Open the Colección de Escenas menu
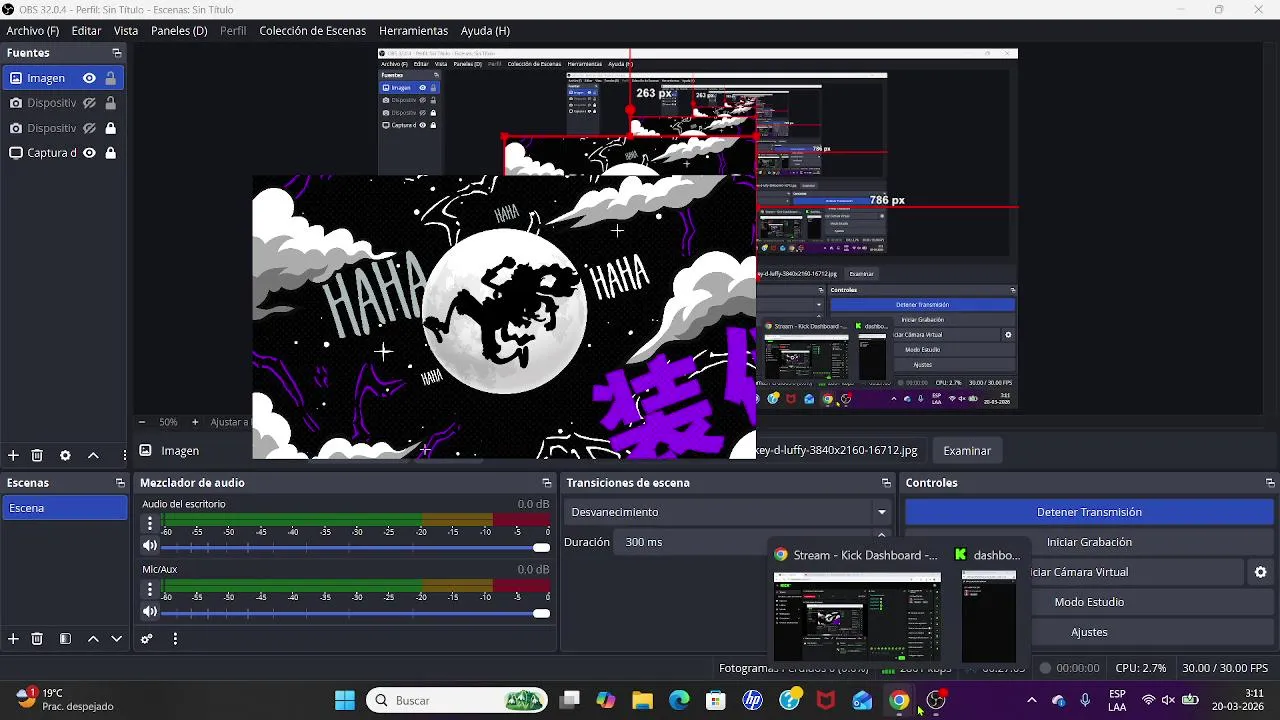Image resolution: width=1280 pixels, height=720 pixels. [x=312, y=31]
